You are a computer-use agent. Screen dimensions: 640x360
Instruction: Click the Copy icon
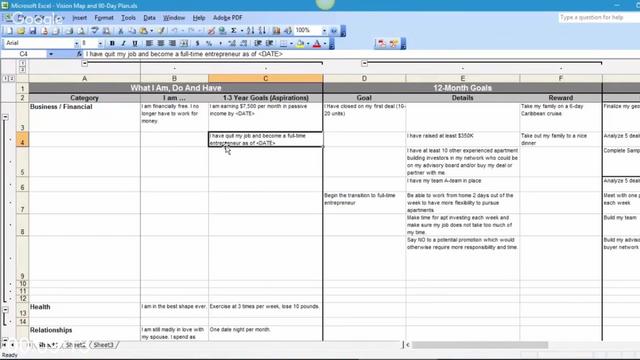pyautogui.click(x=132, y=31)
